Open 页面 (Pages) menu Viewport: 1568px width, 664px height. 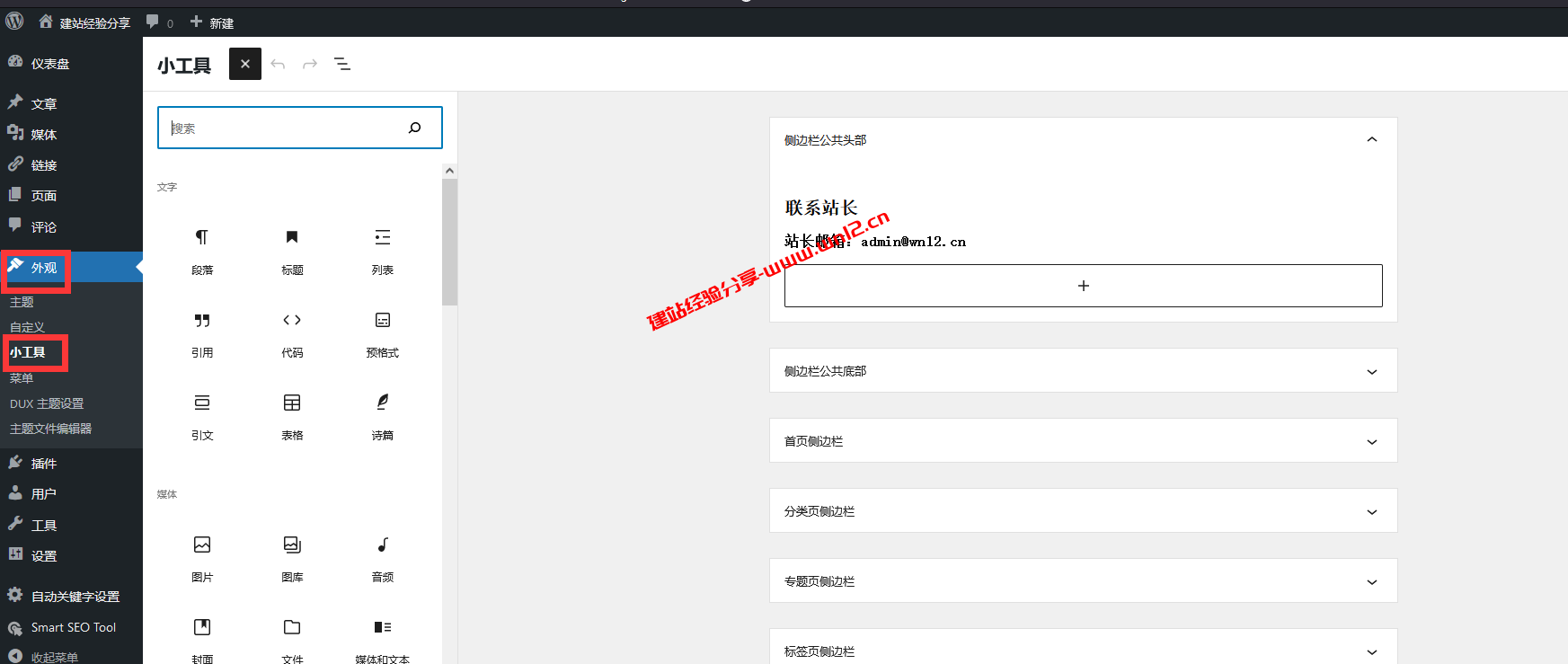point(71,195)
